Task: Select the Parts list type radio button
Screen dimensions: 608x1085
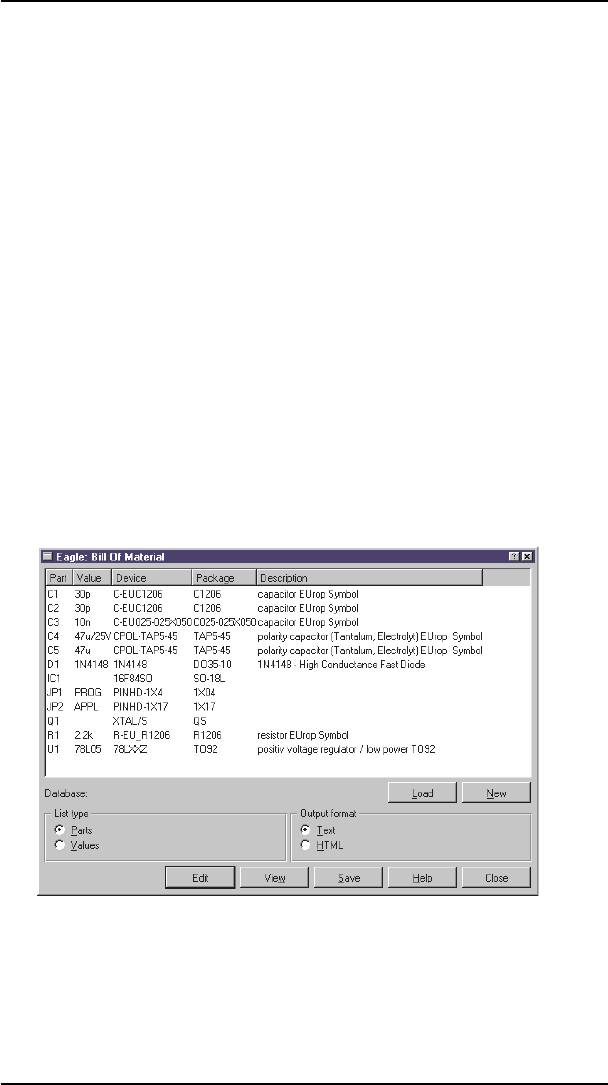Action: [60, 829]
